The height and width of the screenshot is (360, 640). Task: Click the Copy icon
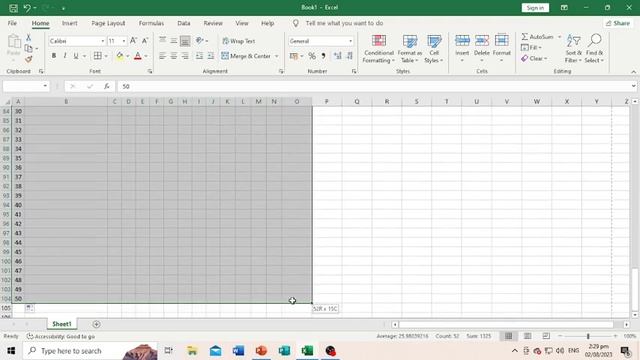[28, 48]
